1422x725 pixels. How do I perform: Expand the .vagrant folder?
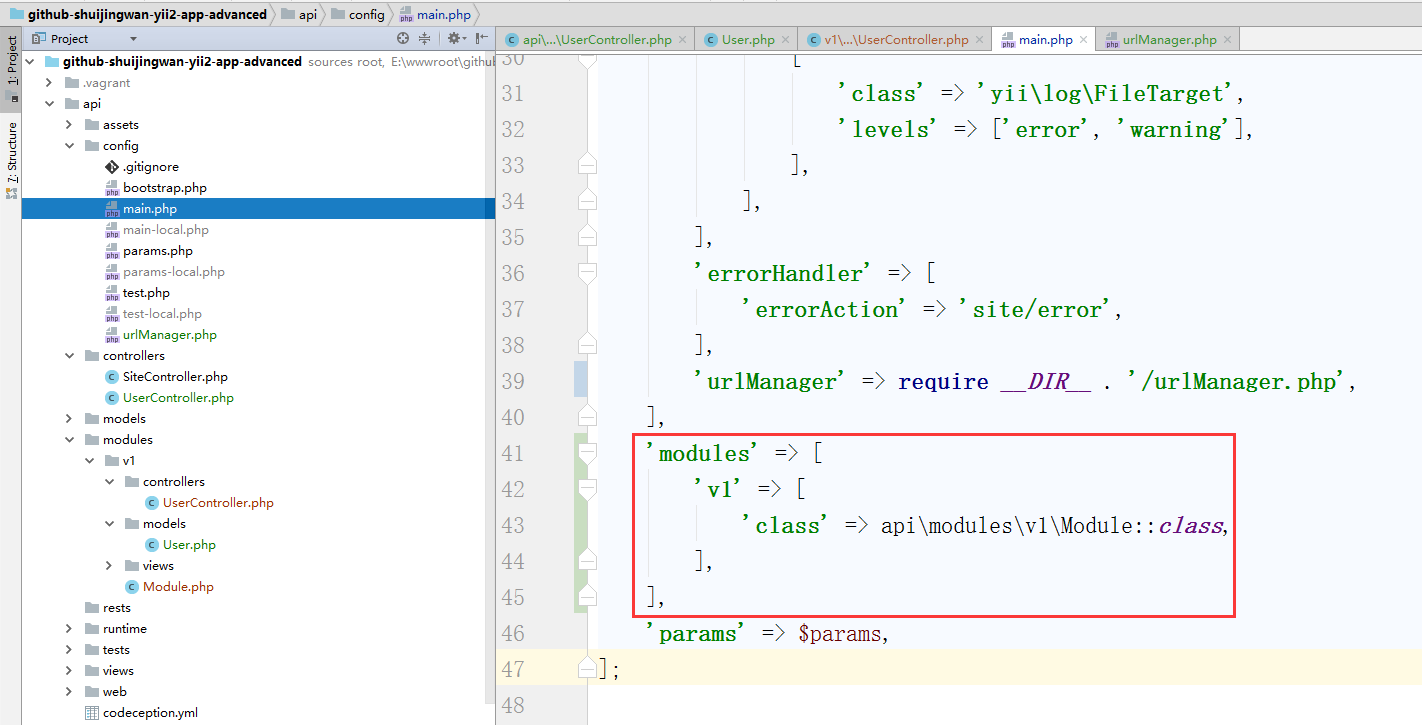click(x=49, y=83)
